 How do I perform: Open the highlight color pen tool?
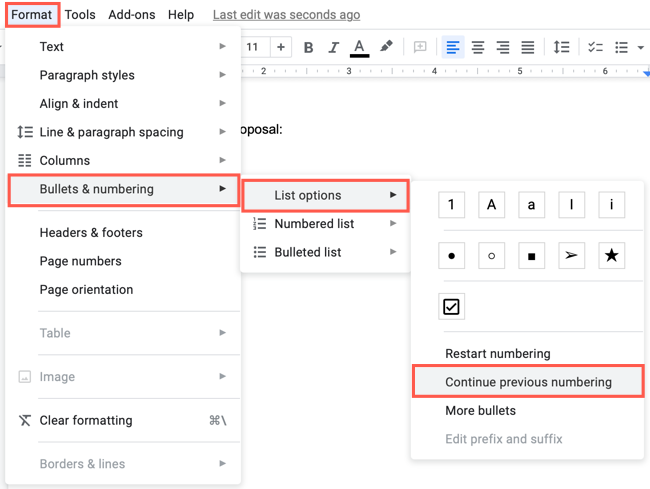coord(386,47)
